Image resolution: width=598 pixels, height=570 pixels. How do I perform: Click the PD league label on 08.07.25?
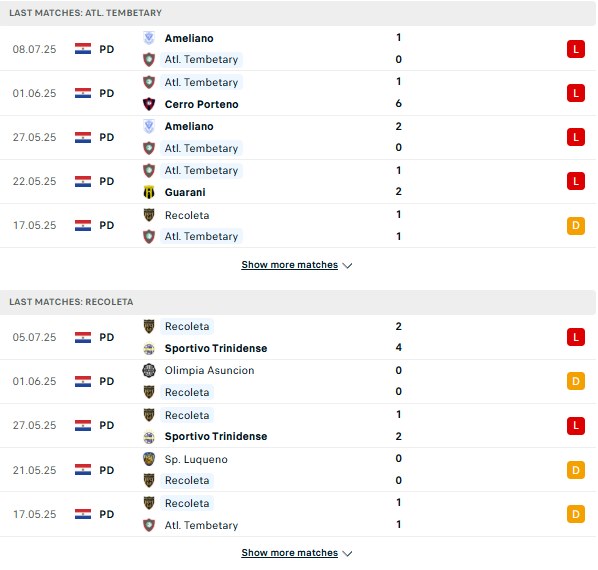tap(107, 49)
